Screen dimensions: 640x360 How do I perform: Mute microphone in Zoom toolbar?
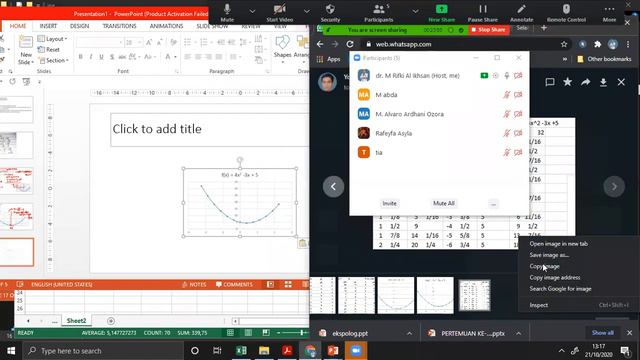click(x=227, y=13)
